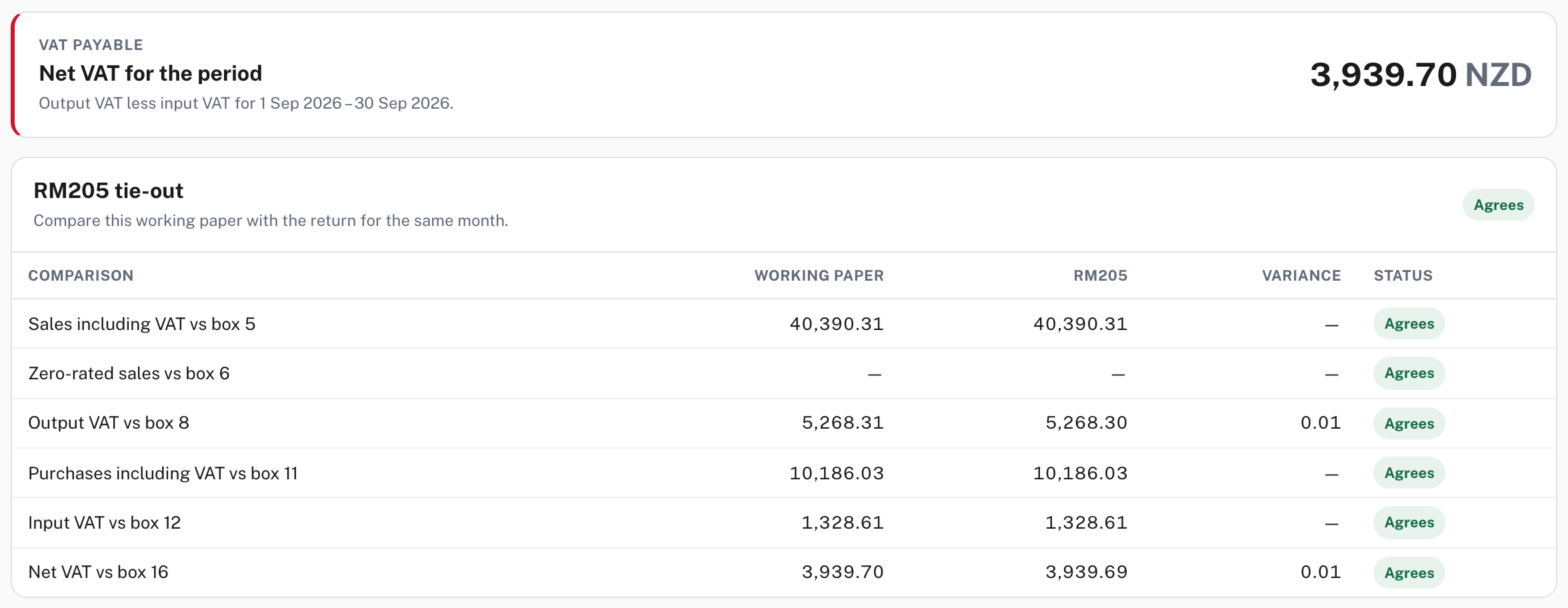Click the Agrees status for Purchases including VAT

point(1409,473)
